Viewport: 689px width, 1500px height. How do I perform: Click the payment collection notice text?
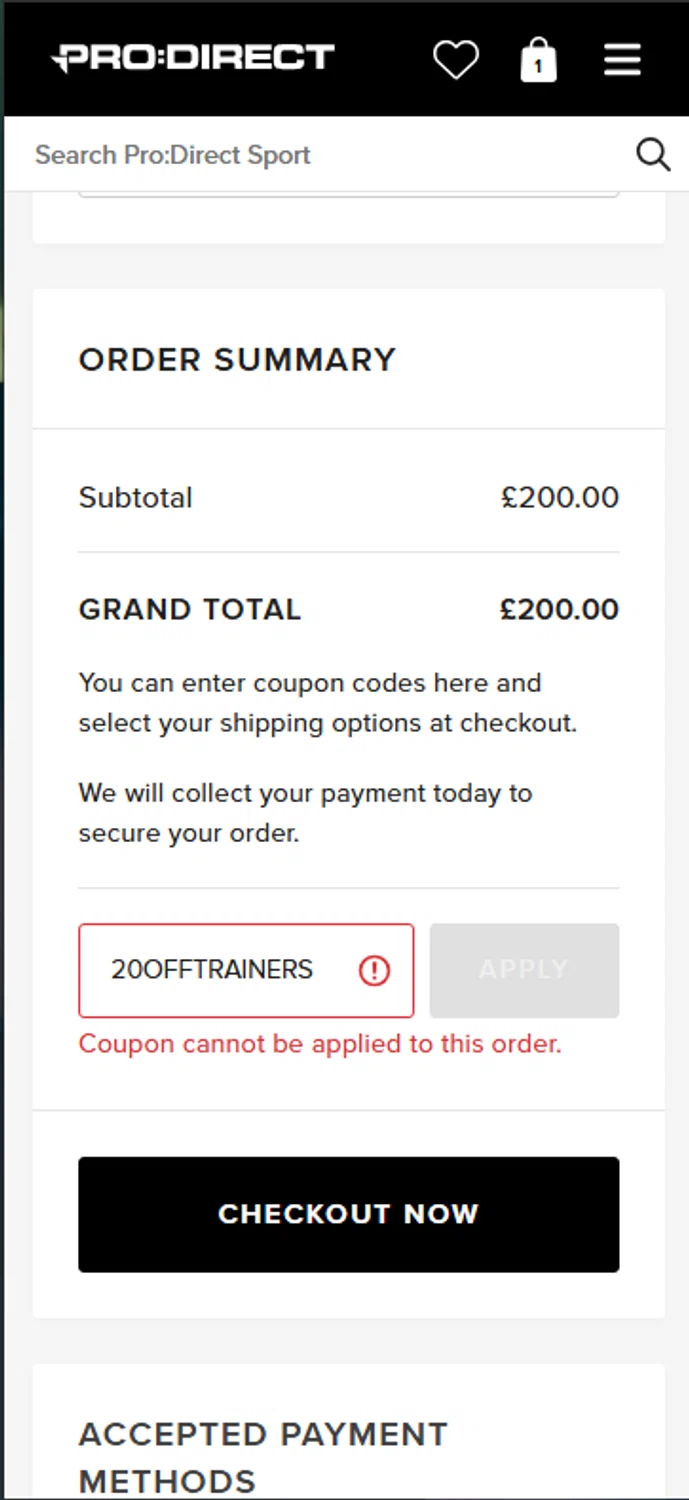(x=305, y=813)
